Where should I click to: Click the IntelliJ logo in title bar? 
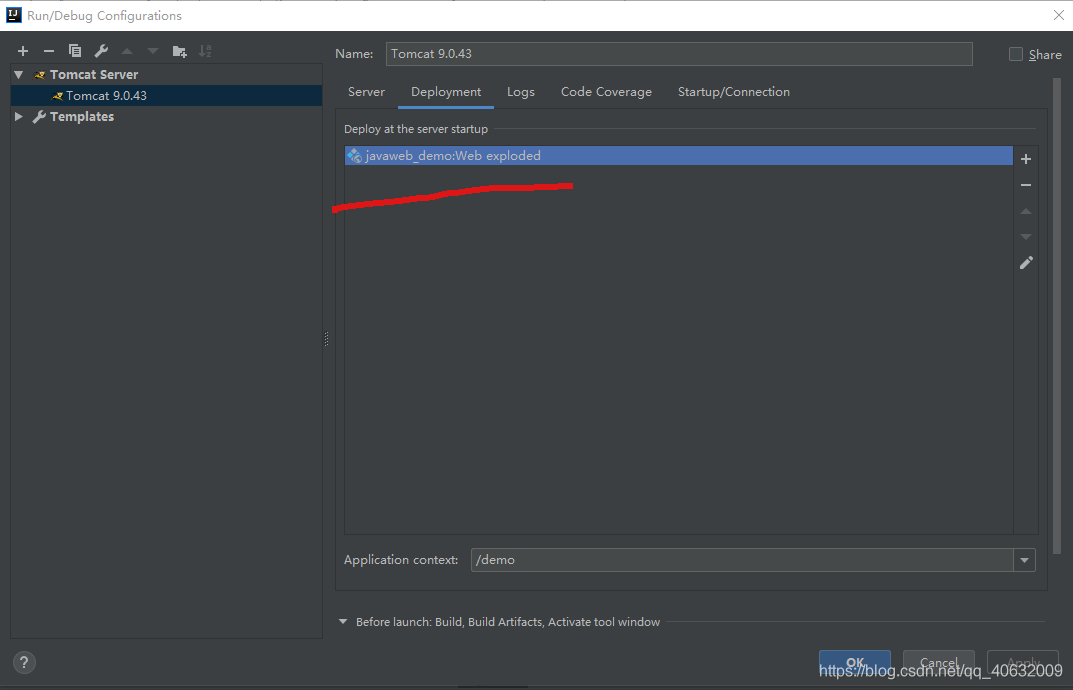pos(14,14)
